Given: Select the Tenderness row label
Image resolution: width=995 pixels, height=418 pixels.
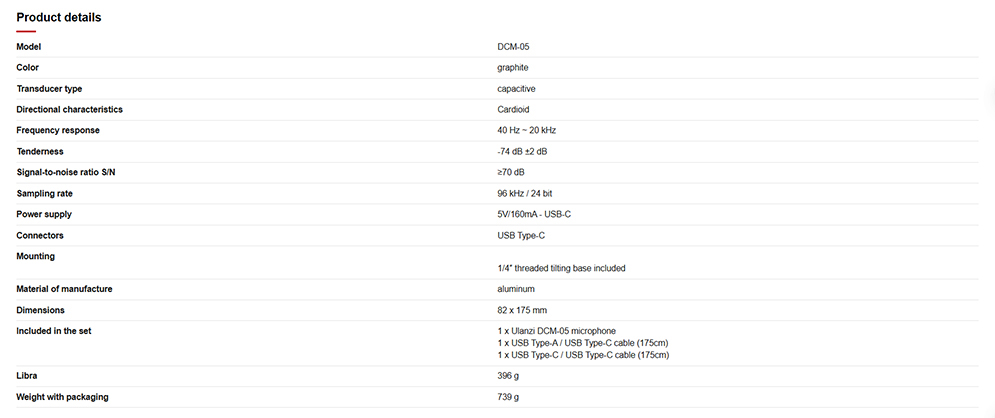Looking at the screenshot, I should click(x=42, y=151).
